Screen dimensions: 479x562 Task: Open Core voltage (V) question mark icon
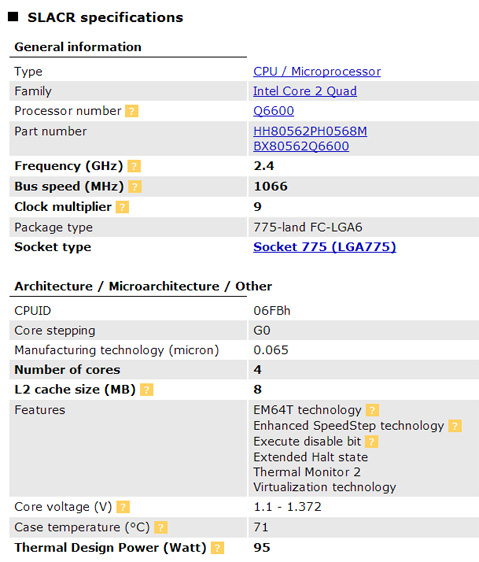[123, 507]
